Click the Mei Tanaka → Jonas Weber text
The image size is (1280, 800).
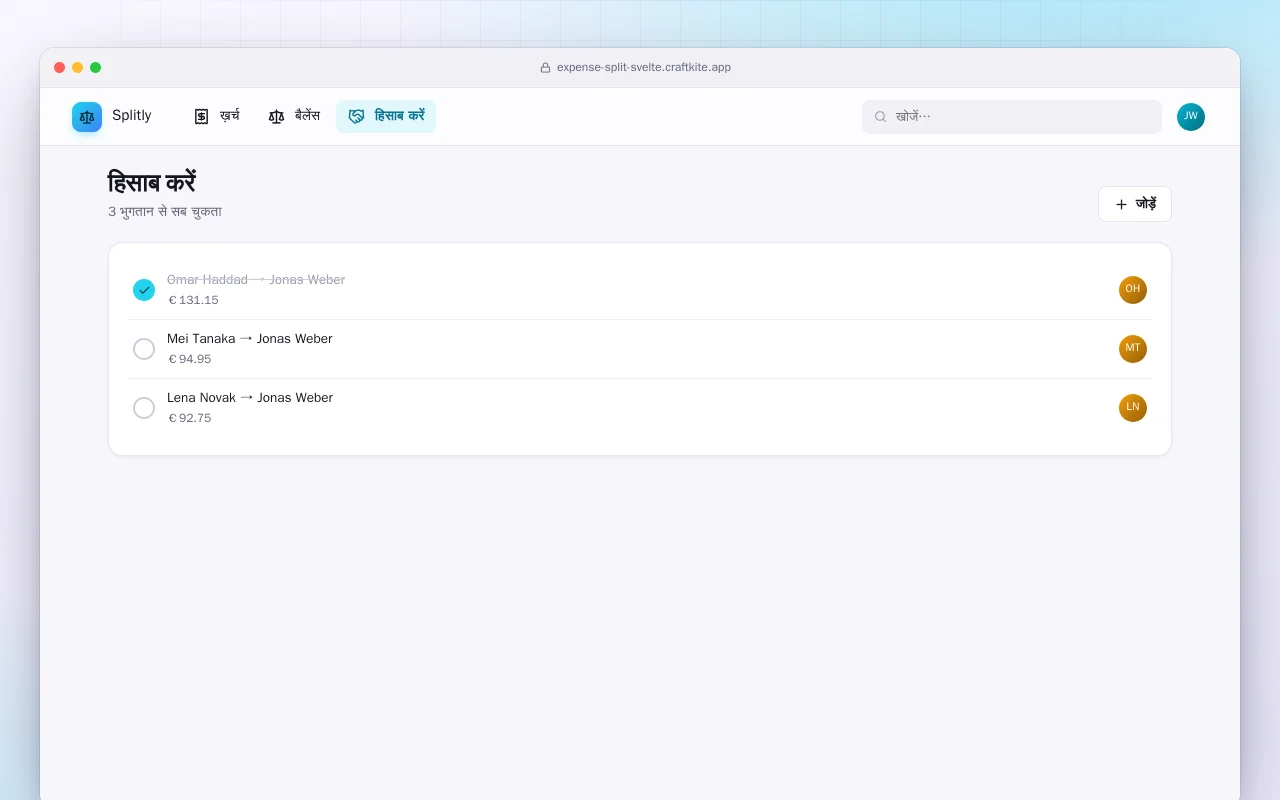[x=250, y=339]
